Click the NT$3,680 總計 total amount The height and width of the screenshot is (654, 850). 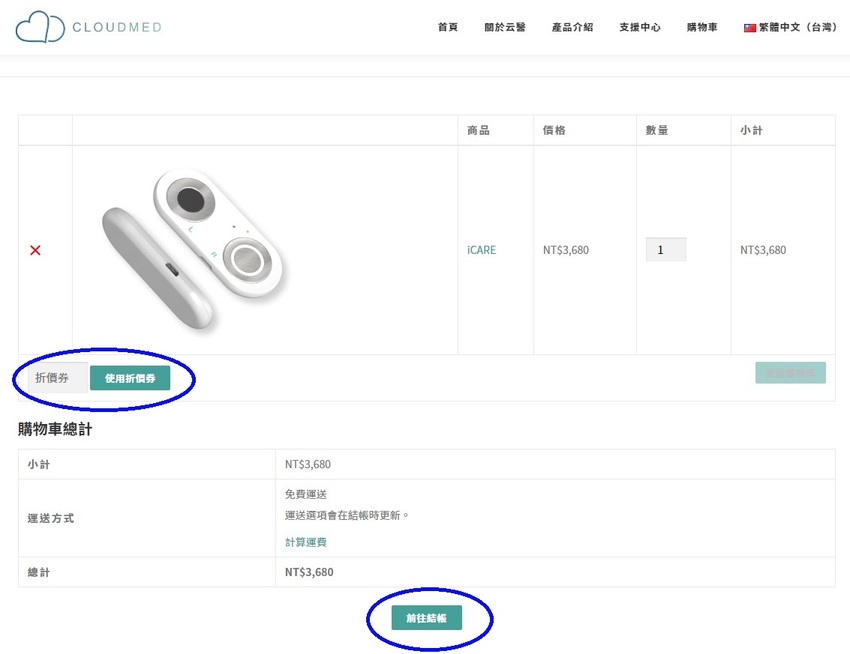coord(309,572)
